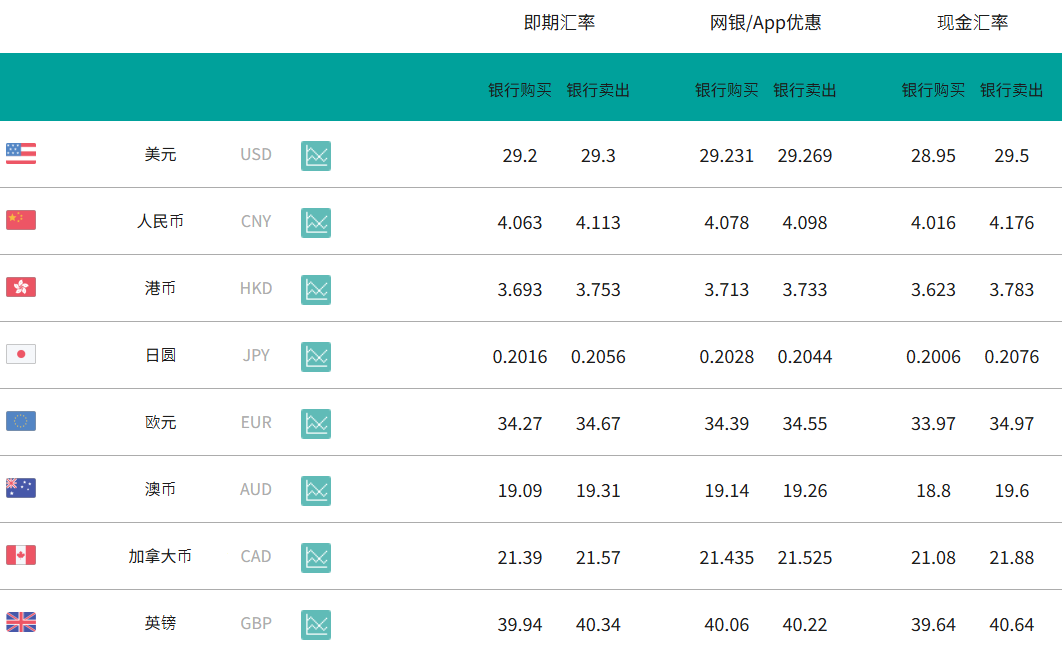
Task: Click HKD online sell rate 3.733
Action: click(x=805, y=290)
